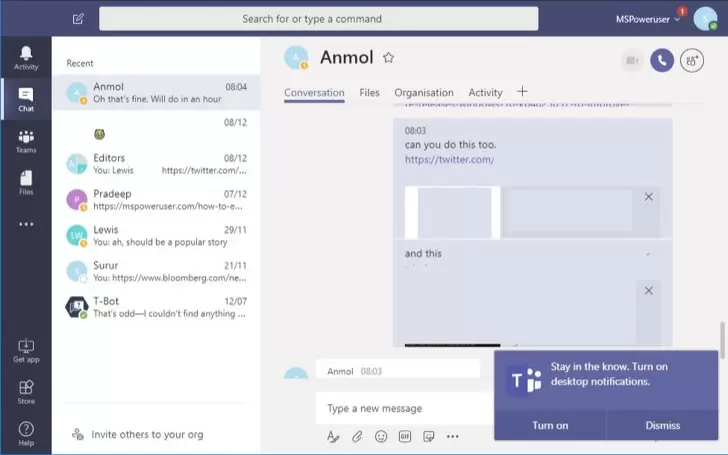Open Files section in left sidebar
728x455 pixels.
tap(26, 182)
